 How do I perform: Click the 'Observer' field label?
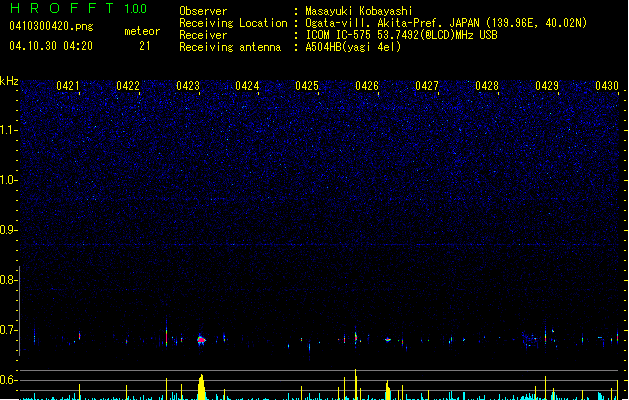click(x=203, y=11)
